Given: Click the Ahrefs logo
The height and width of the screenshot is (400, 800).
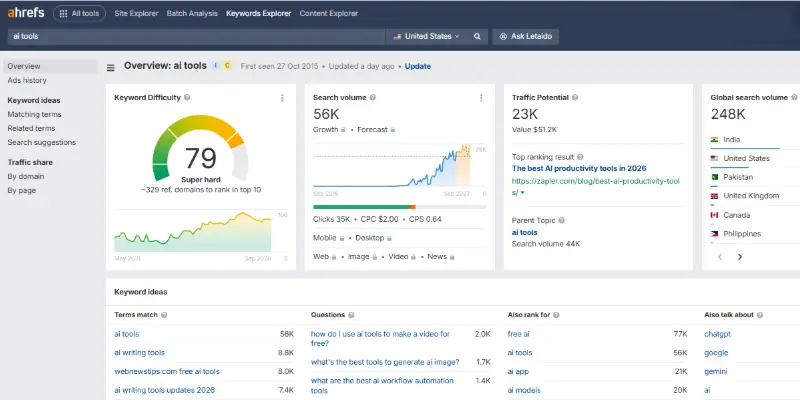Looking at the screenshot, I should click(x=26, y=13).
